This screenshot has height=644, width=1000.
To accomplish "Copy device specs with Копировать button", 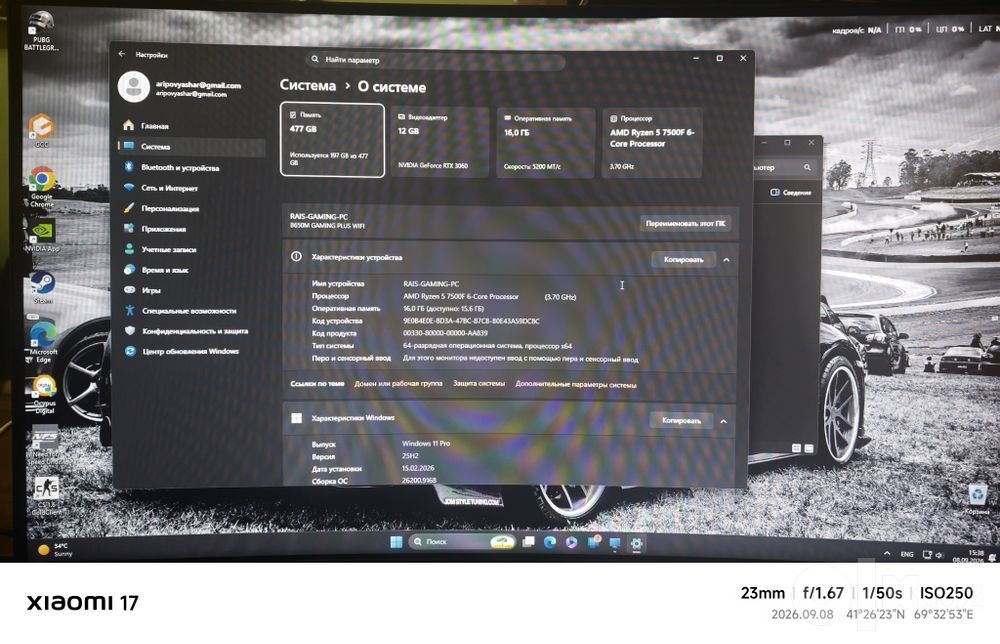I will (x=683, y=260).
